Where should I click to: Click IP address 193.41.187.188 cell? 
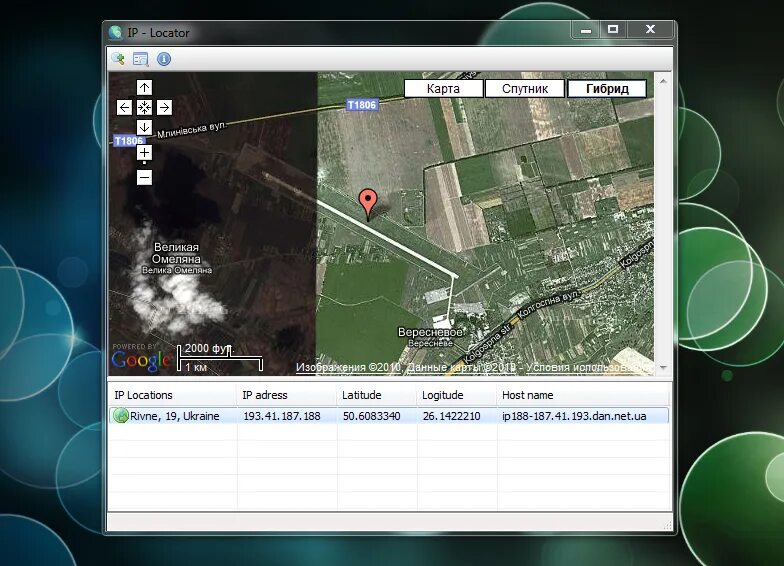pyautogui.click(x=282, y=416)
